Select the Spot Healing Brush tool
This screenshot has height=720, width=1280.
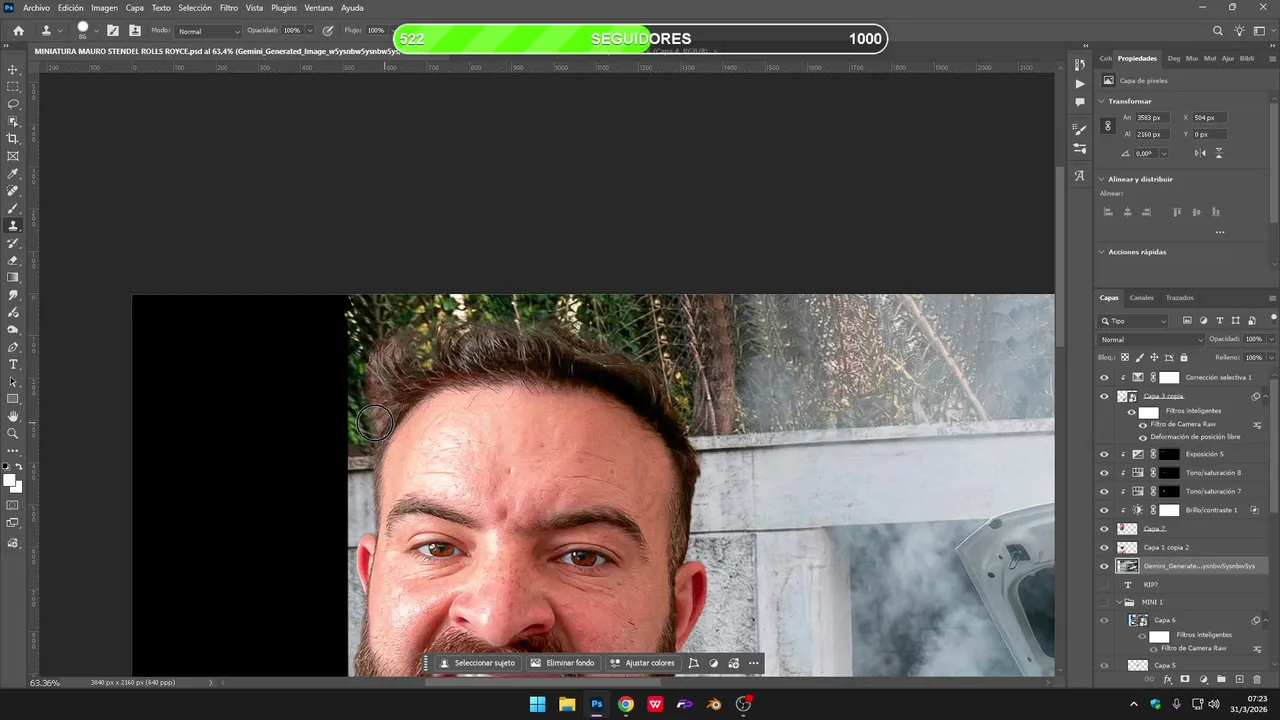point(13,191)
